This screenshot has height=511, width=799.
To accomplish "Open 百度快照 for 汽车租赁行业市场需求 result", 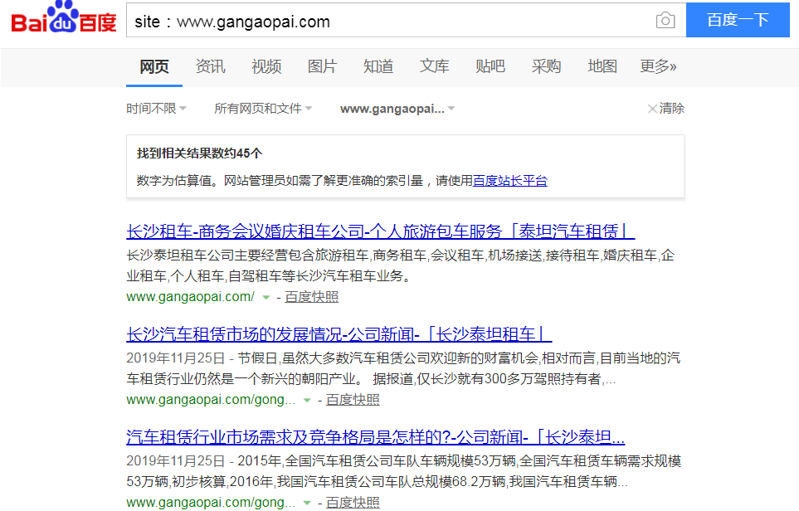I will point(353,502).
